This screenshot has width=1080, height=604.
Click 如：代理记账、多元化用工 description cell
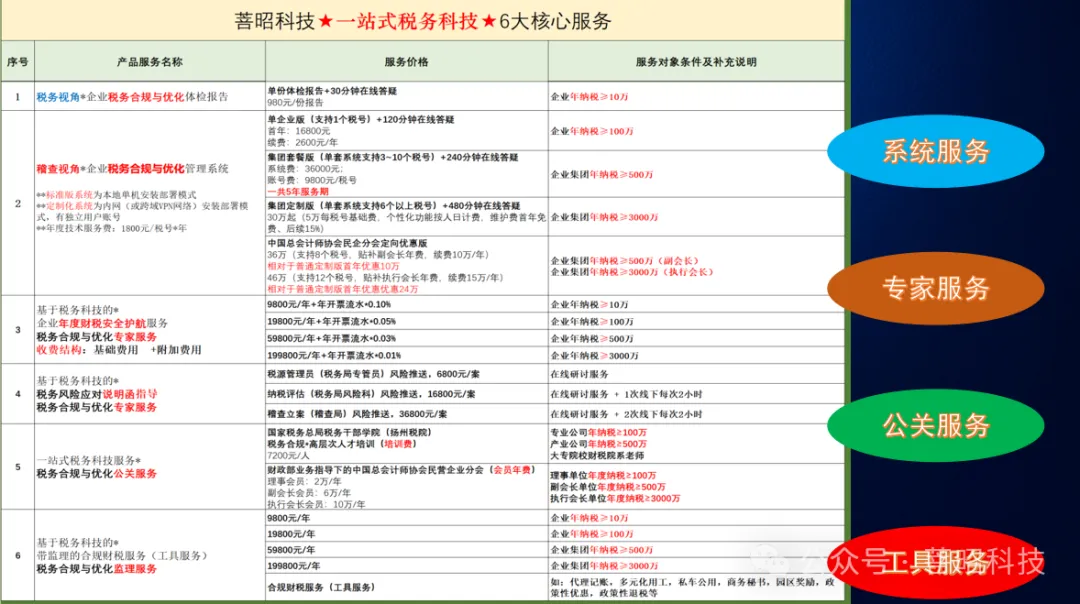point(696,587)
